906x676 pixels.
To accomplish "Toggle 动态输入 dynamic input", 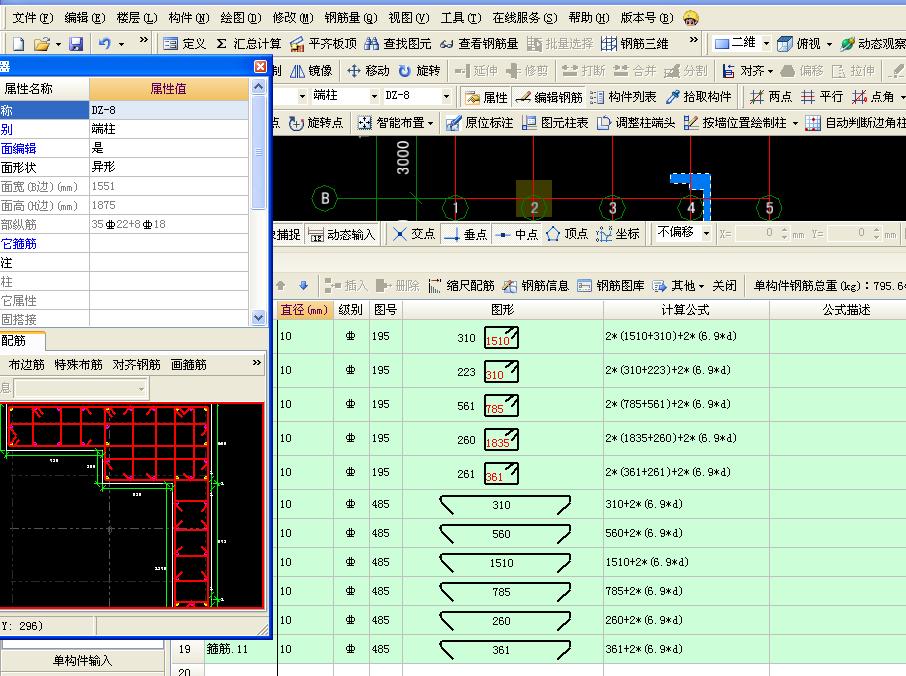I will 341,234.
